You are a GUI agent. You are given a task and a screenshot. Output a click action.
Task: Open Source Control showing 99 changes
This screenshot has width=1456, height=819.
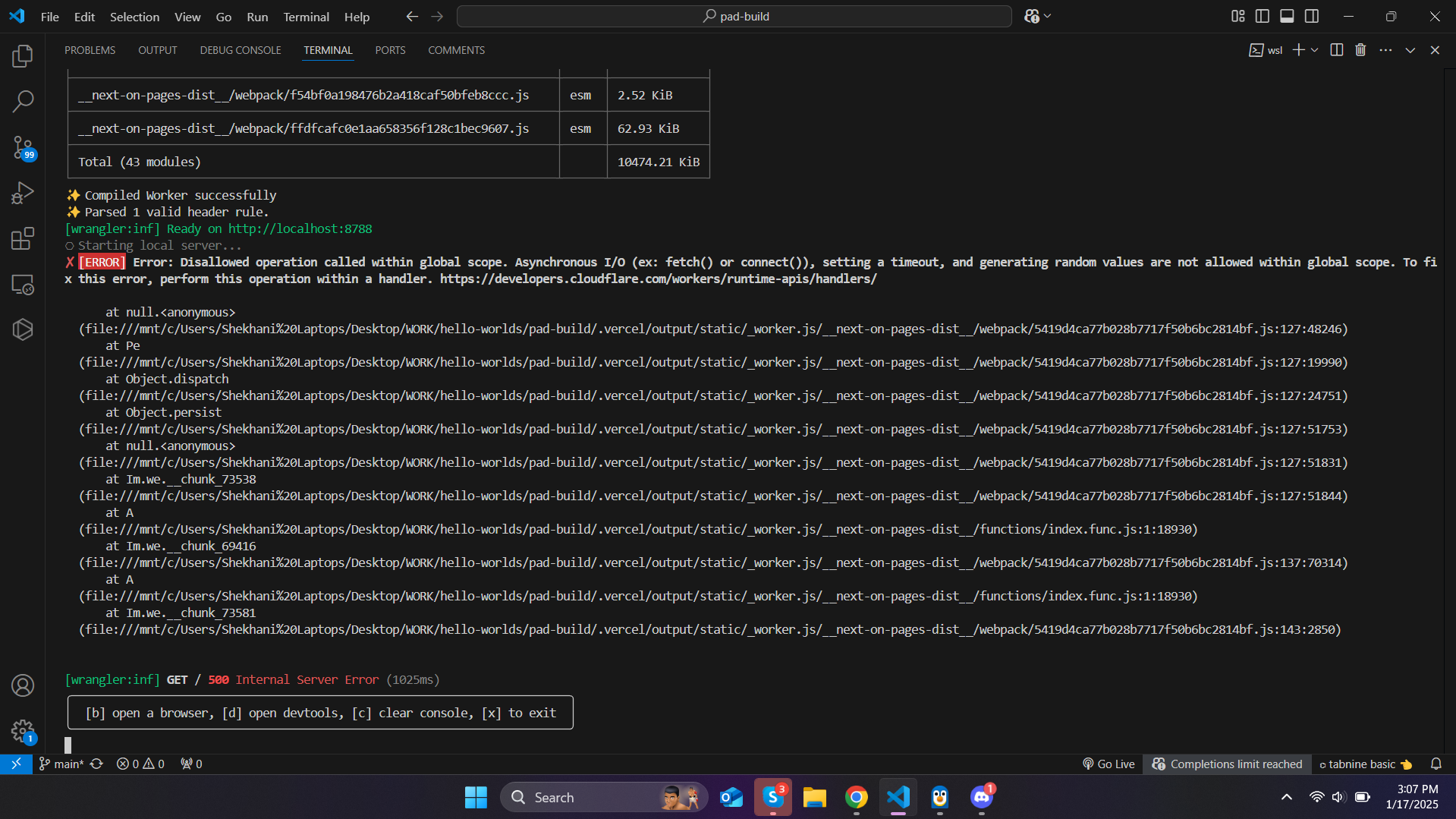tap(23, 149)
